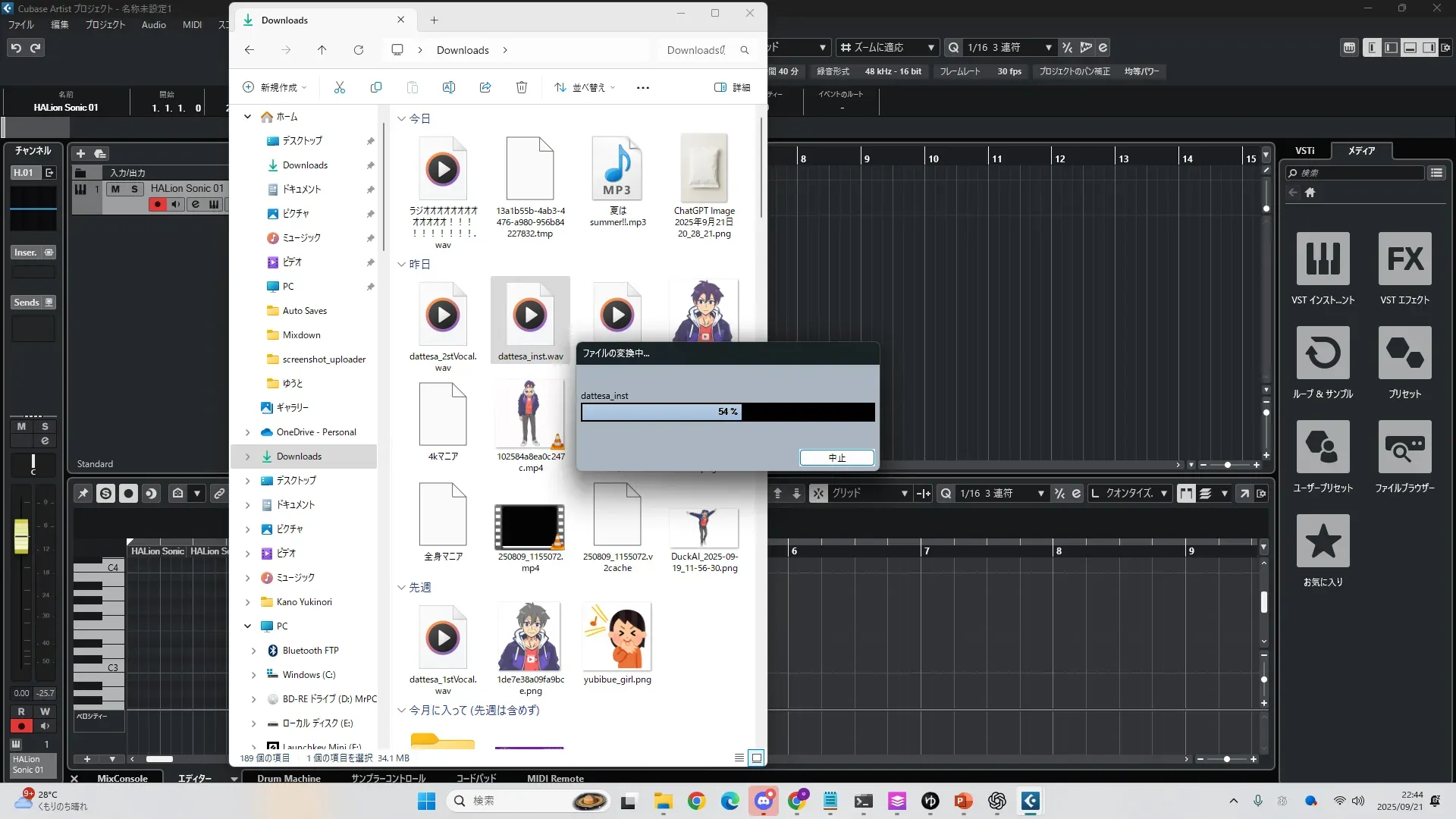Screen dimensions: 1456x819
Task: Click the Explorer delete (trash) icon
Action: pos(522,87)
